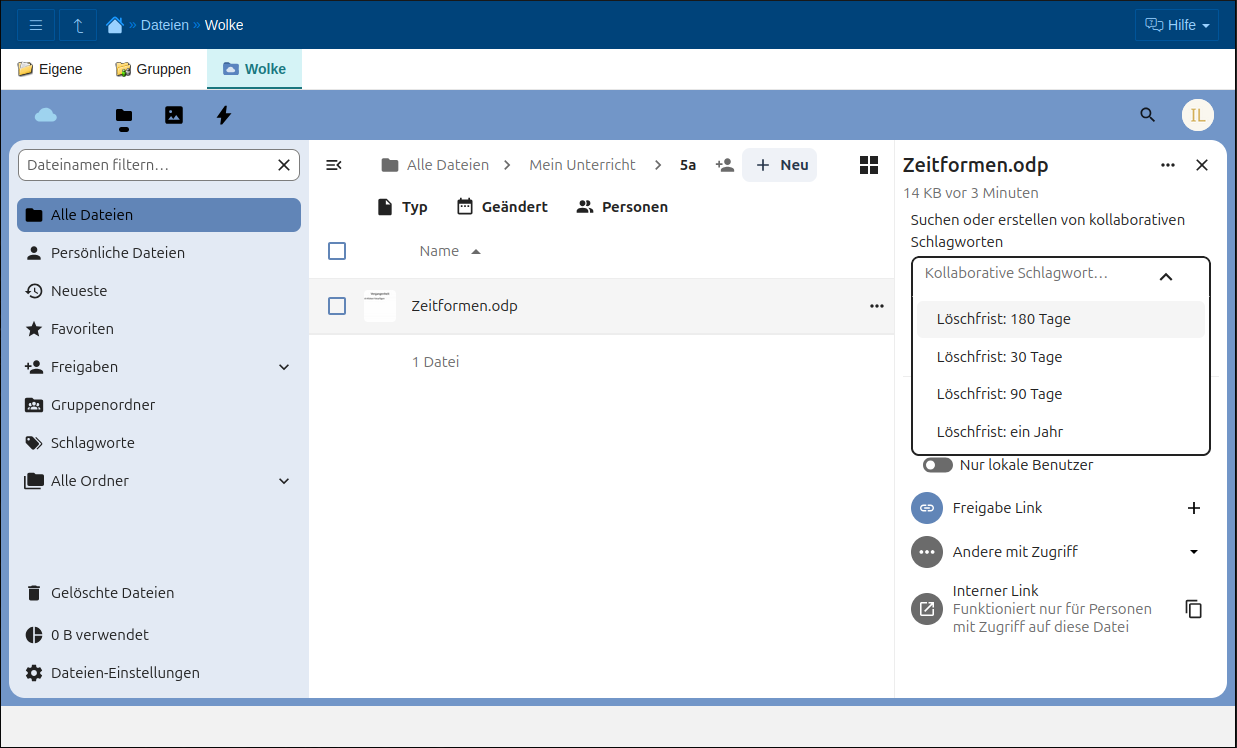Viewport: 1237px width, 748px height.
Task: Add a new Freigabe Link
Action: pos(1193,508)
